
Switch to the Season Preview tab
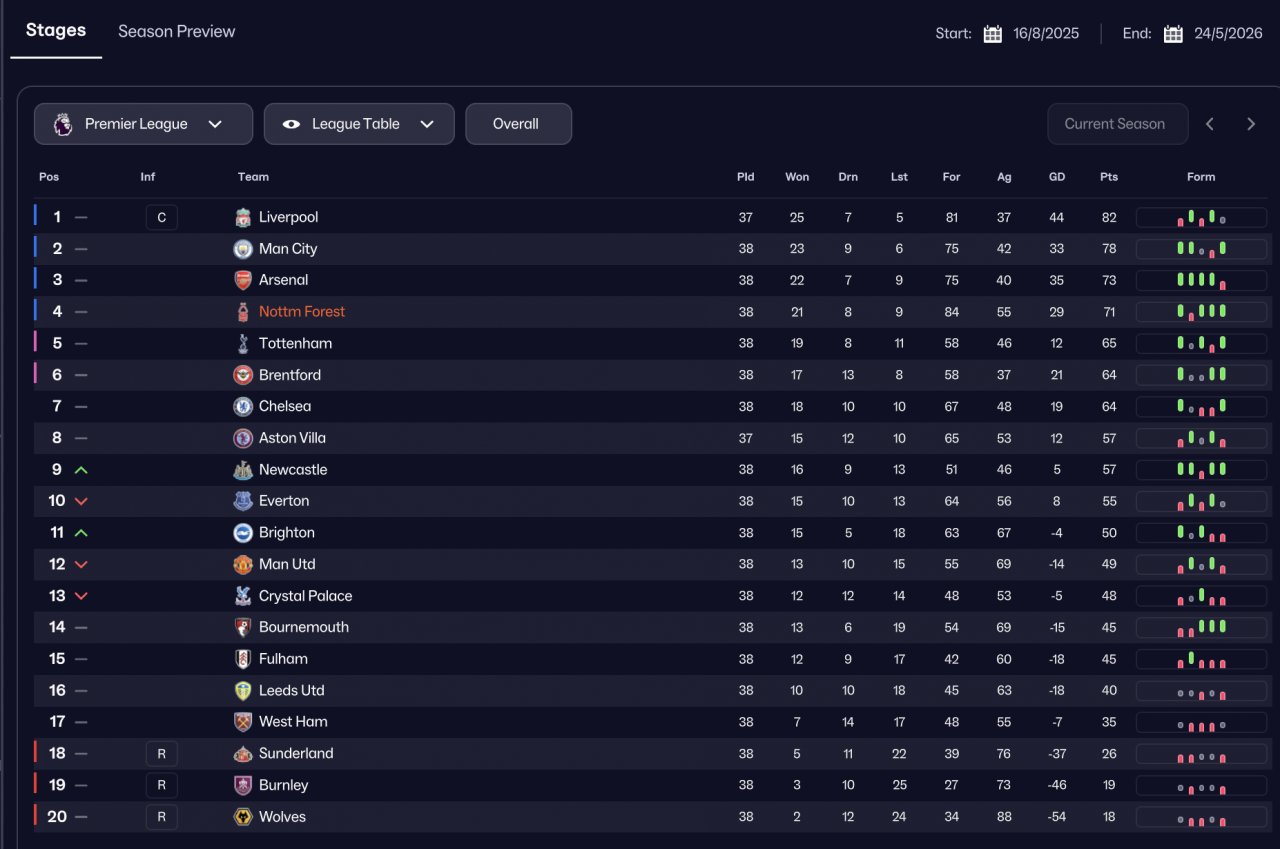[177, 31]
